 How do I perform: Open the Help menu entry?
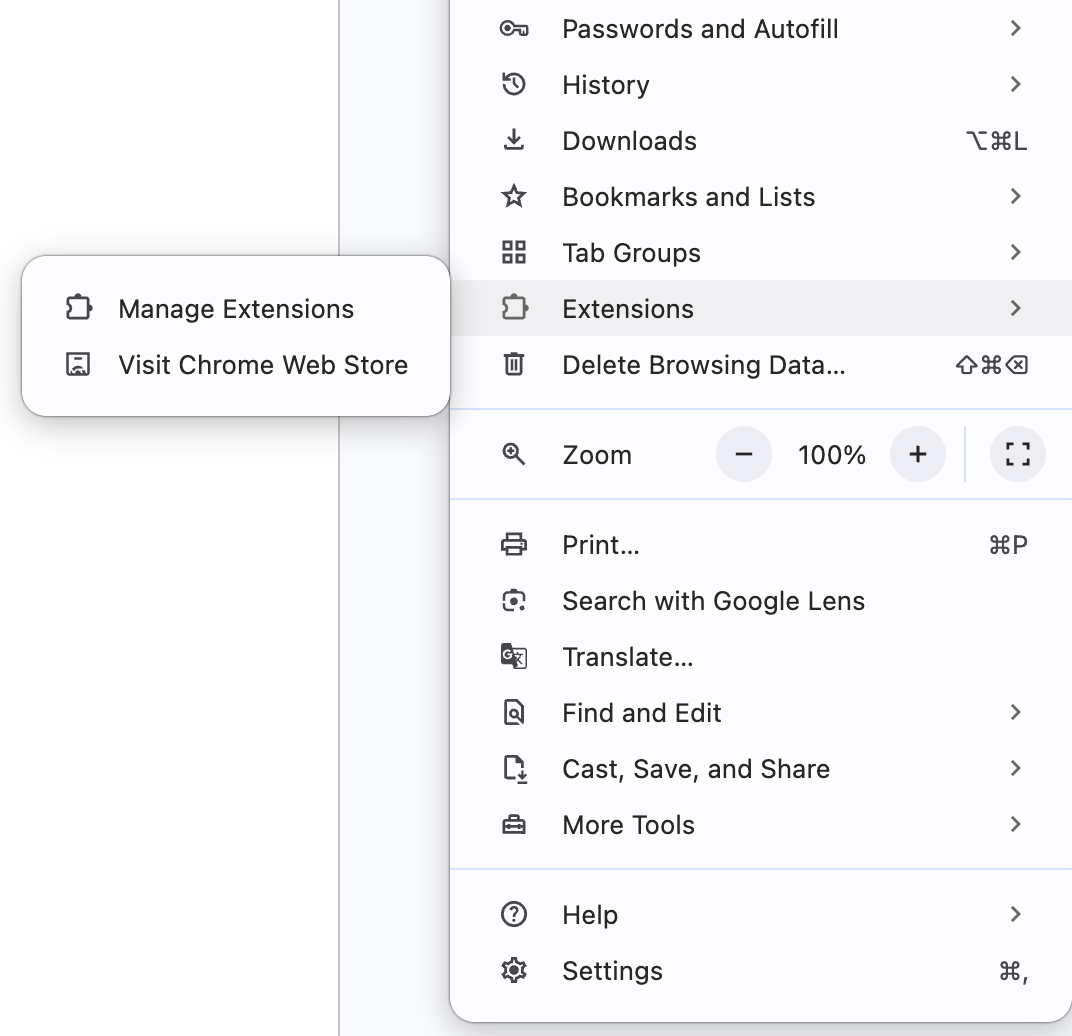pos(590,915)
